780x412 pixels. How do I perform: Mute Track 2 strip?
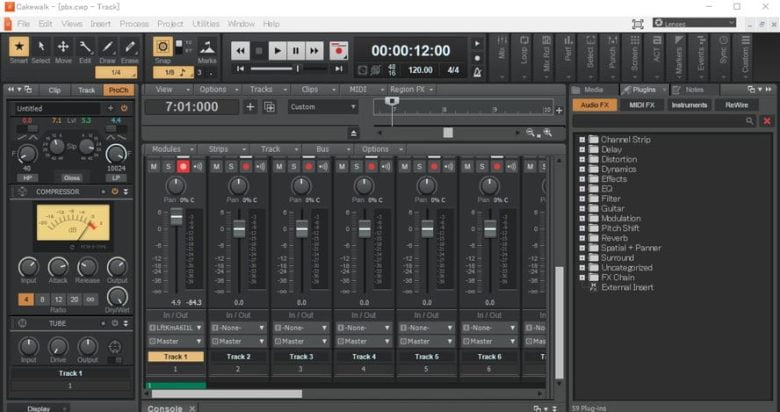(216, 167)
